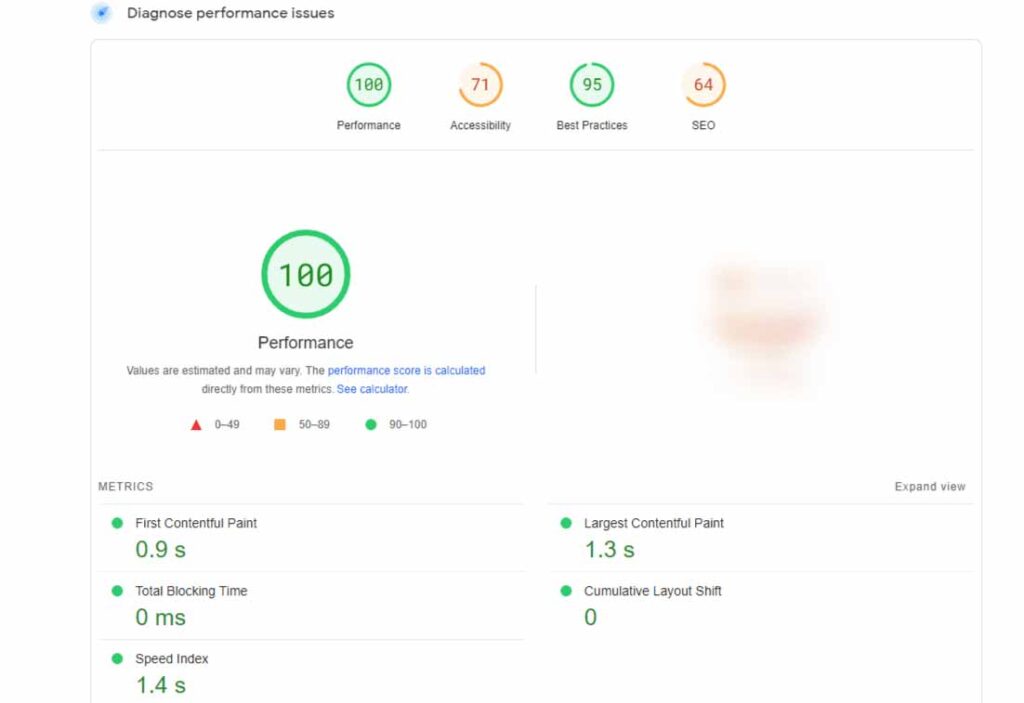
Task: Click the See calculator link
Action: click(371, 389)
